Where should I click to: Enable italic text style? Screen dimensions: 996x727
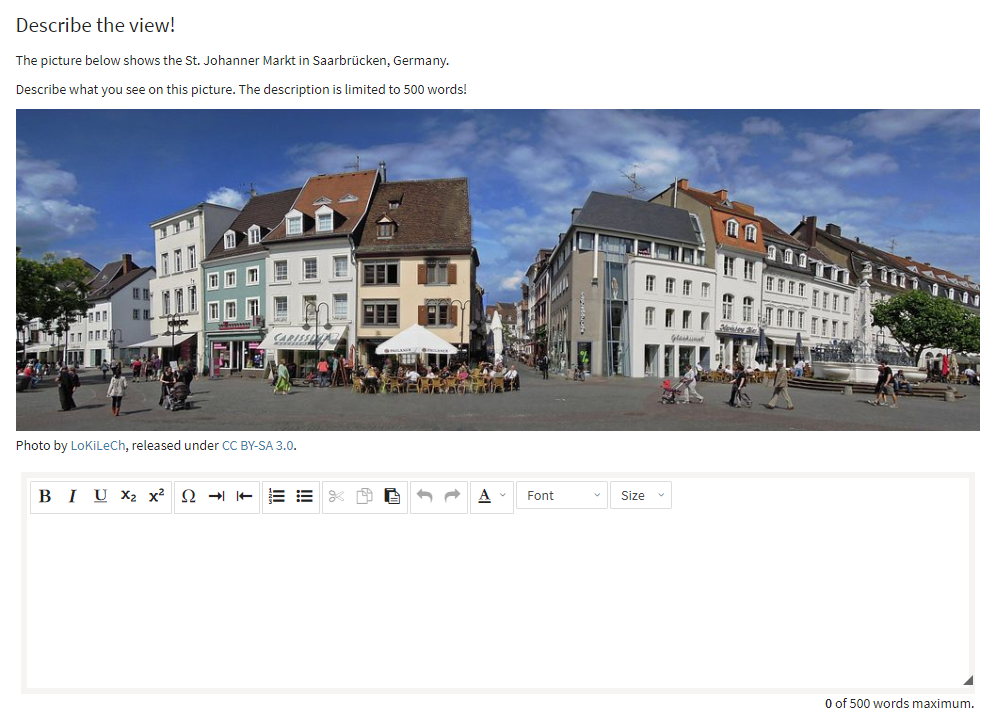click(x=72, y=496)
